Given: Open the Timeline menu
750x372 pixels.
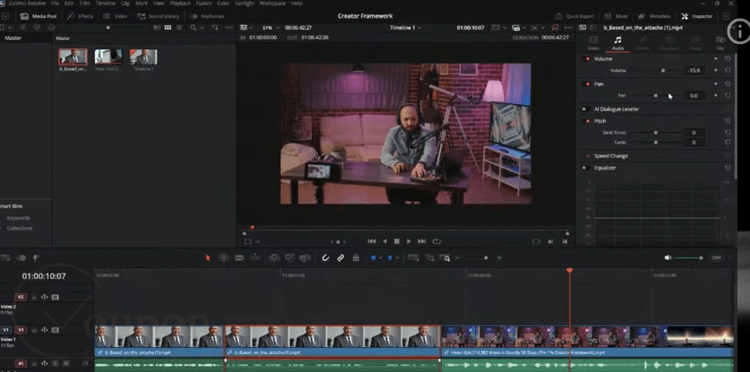Looking at the screenshot, I should tap(105, 3).
